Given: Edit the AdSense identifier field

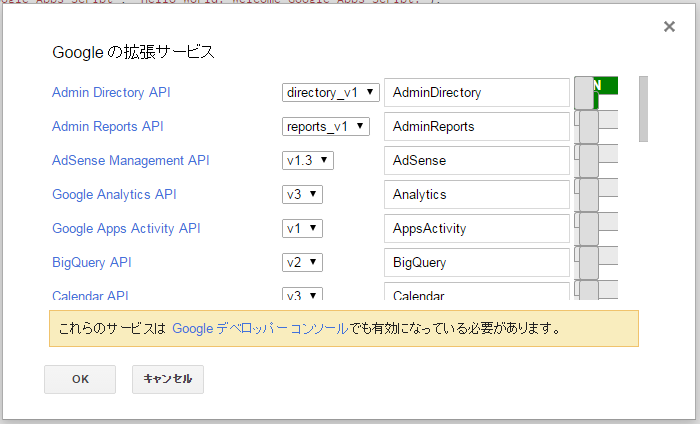Looking at the screenshot, I should (477, 160).
